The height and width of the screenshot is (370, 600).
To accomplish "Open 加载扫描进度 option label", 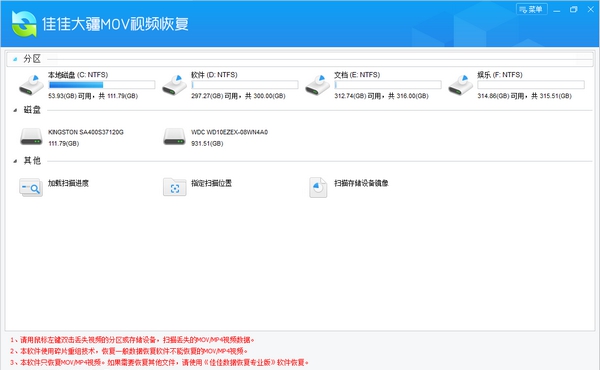I will (x=68, y=183).
